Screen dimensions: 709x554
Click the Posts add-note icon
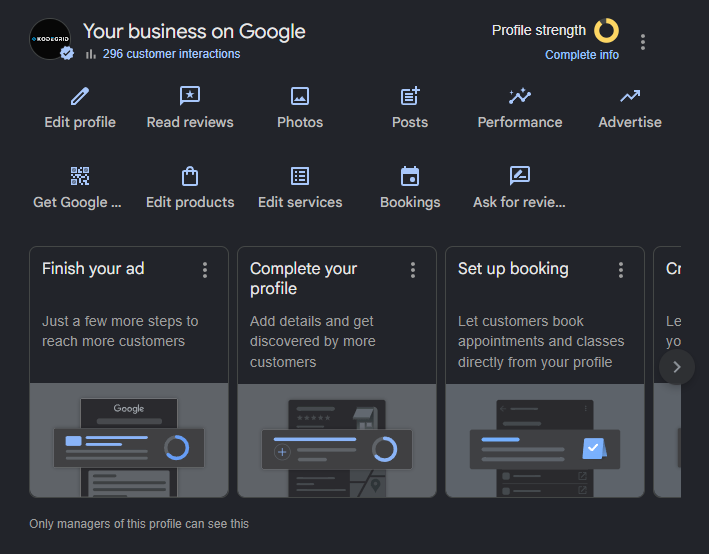[410, 96]
